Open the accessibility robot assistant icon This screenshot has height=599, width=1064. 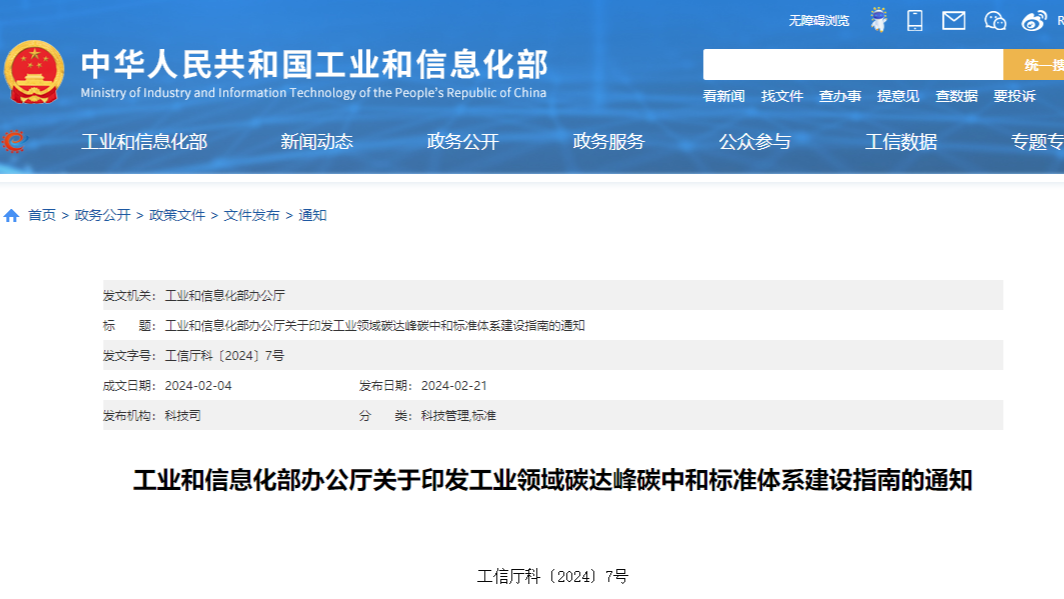pos(879,20)
